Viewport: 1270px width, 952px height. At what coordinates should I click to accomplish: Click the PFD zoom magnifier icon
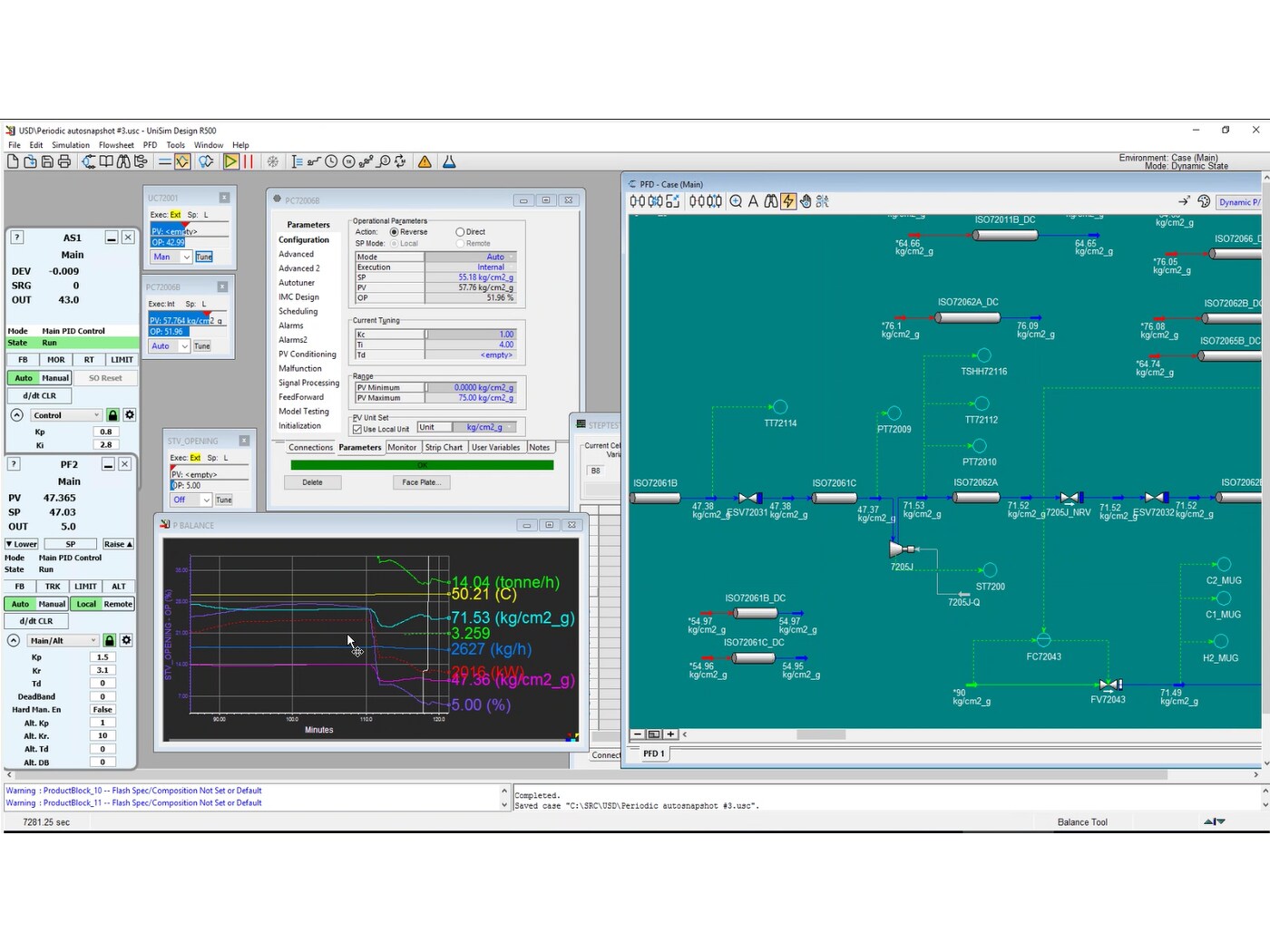736,201
